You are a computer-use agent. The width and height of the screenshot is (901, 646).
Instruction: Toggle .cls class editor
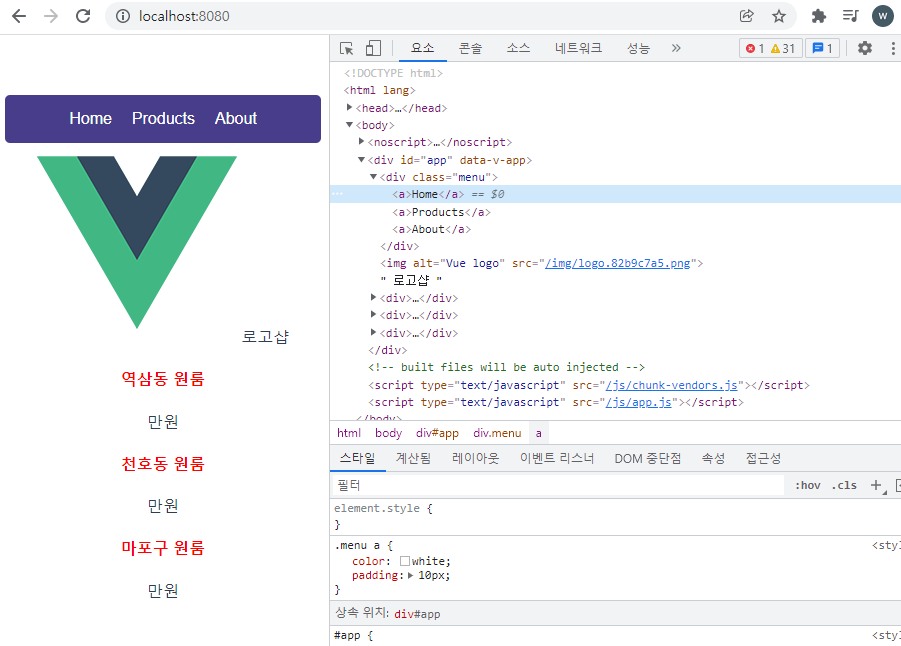pyautogui.click(x=844, y=486)
